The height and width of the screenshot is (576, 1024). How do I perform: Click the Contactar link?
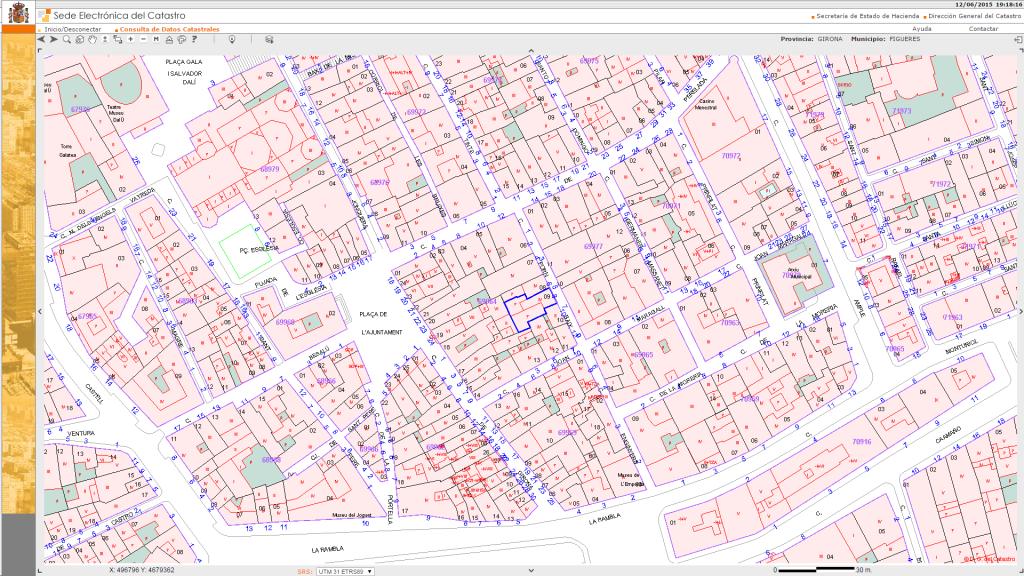point(983,29)
